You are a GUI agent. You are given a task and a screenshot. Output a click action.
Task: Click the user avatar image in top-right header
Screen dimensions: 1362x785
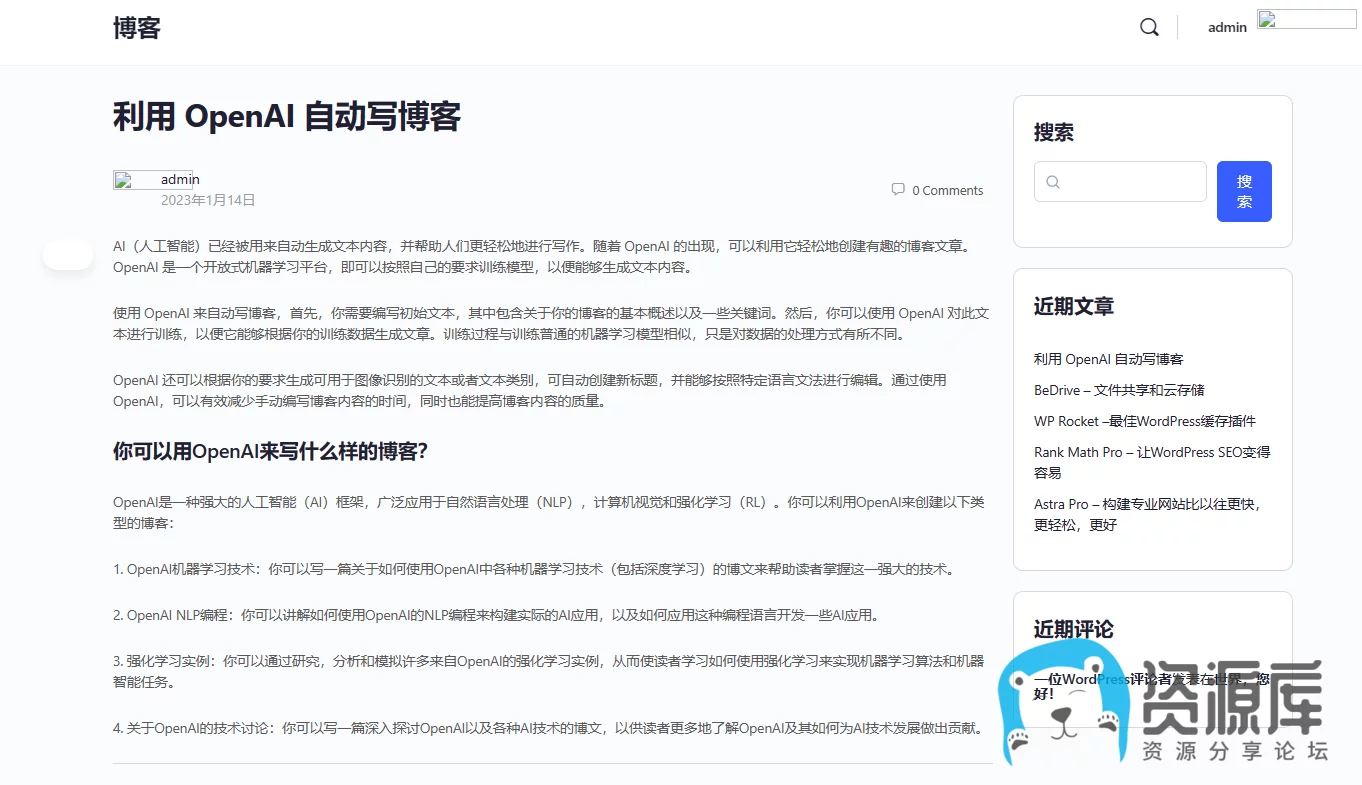pos(1305,19)
